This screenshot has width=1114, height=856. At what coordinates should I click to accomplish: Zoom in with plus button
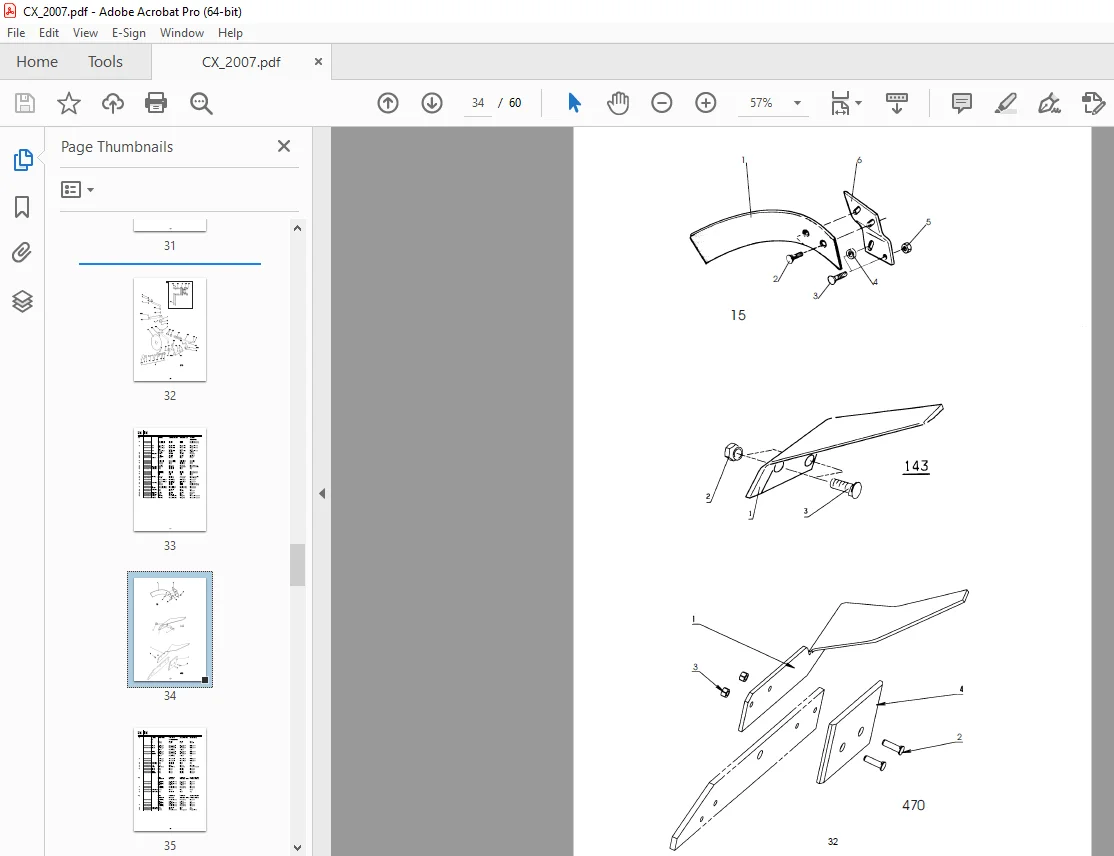705,103
